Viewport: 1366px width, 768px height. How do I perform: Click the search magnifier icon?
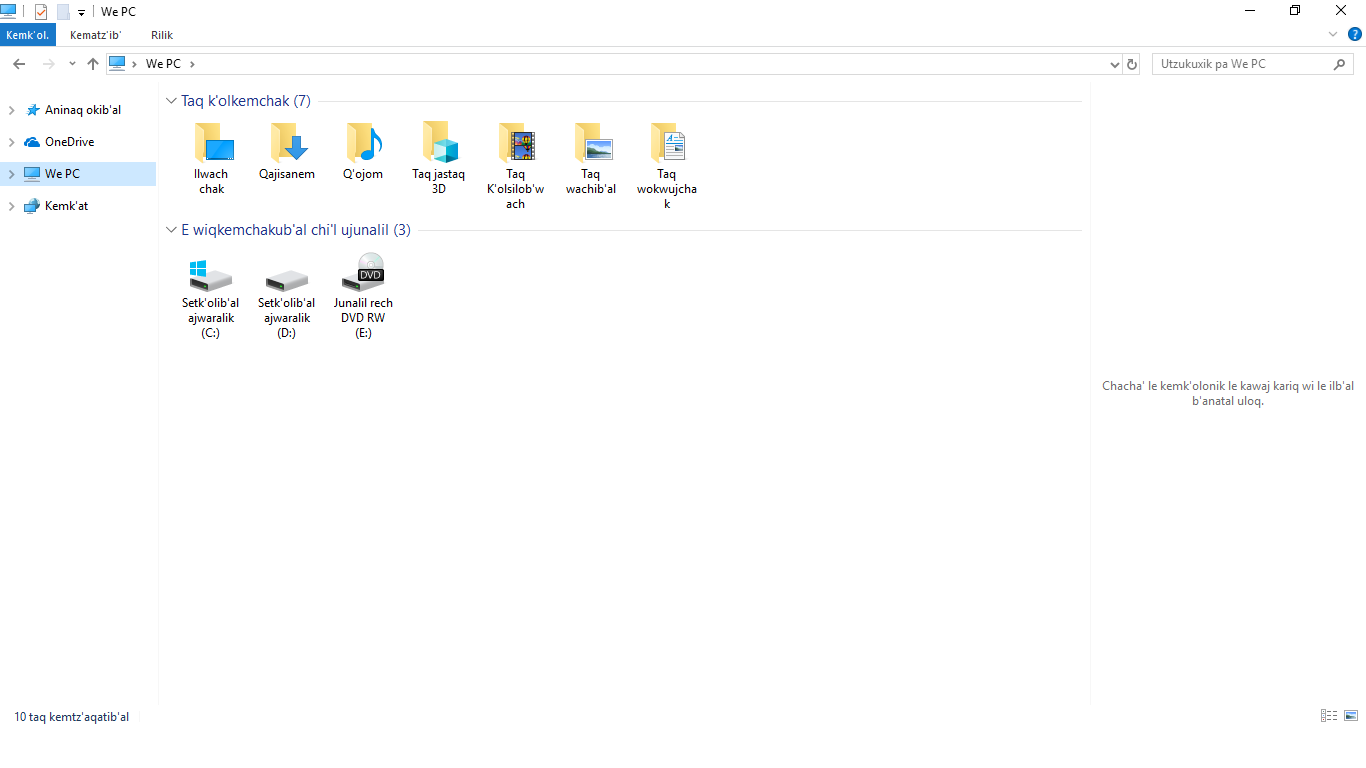(1340, 64)
